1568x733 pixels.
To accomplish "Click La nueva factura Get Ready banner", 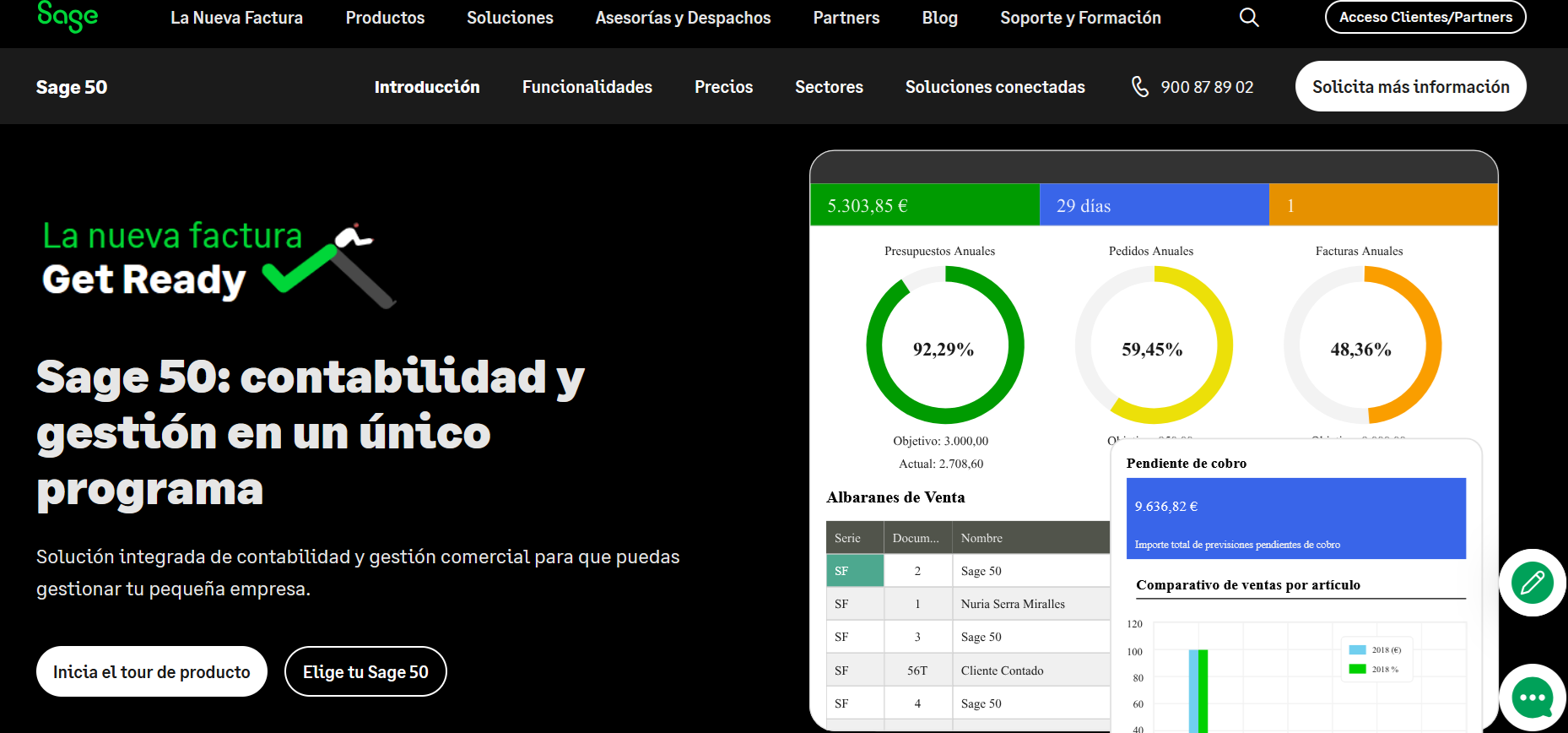I will (x=218, y=263).
